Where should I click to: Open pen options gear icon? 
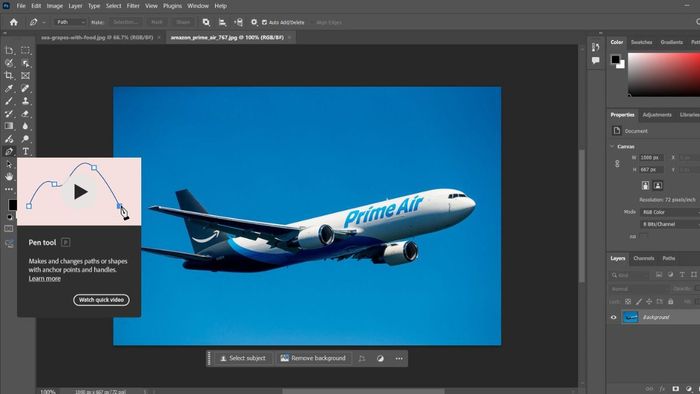254,22
